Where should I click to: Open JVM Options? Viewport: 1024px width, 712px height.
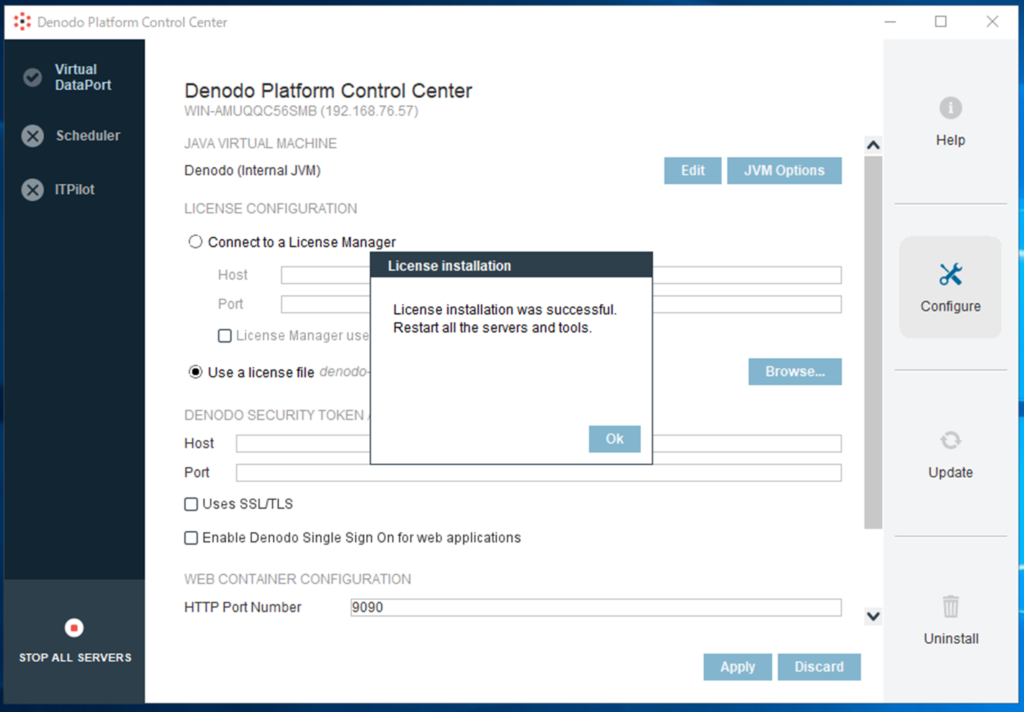click(x=784, y=171)
